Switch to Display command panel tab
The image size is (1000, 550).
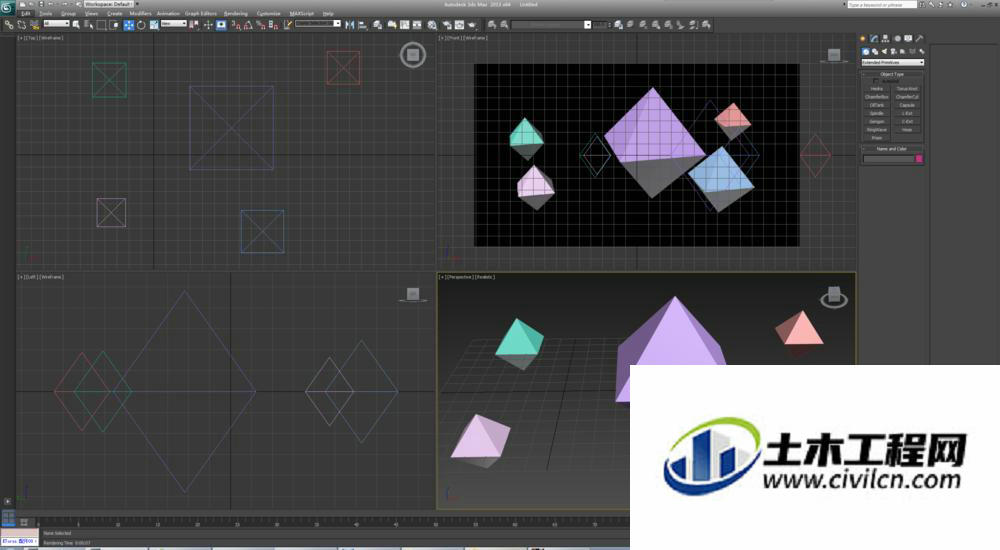(x=908, y=38)
